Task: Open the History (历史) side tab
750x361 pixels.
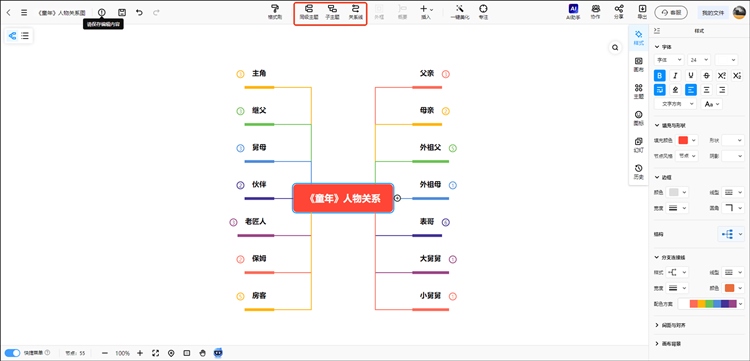Action: pos(638,172)
